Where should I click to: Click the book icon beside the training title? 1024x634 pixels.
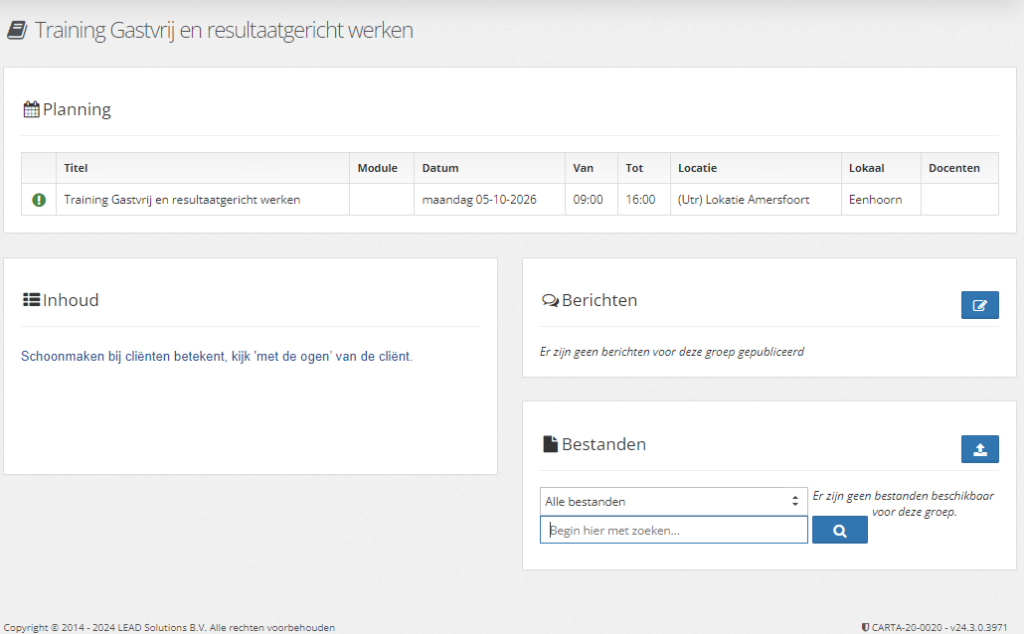pos(17,30)
